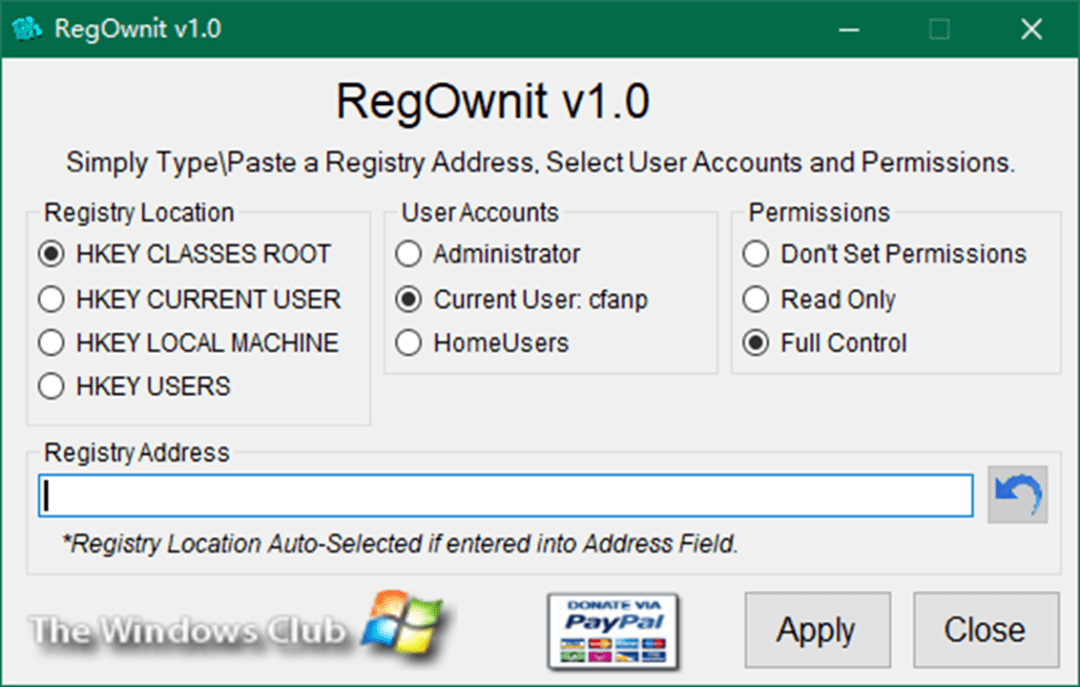This screenshot has height=687, width=1080.
Task: Click the Donate via PayPal icon
Action: [x=612, y=630]
